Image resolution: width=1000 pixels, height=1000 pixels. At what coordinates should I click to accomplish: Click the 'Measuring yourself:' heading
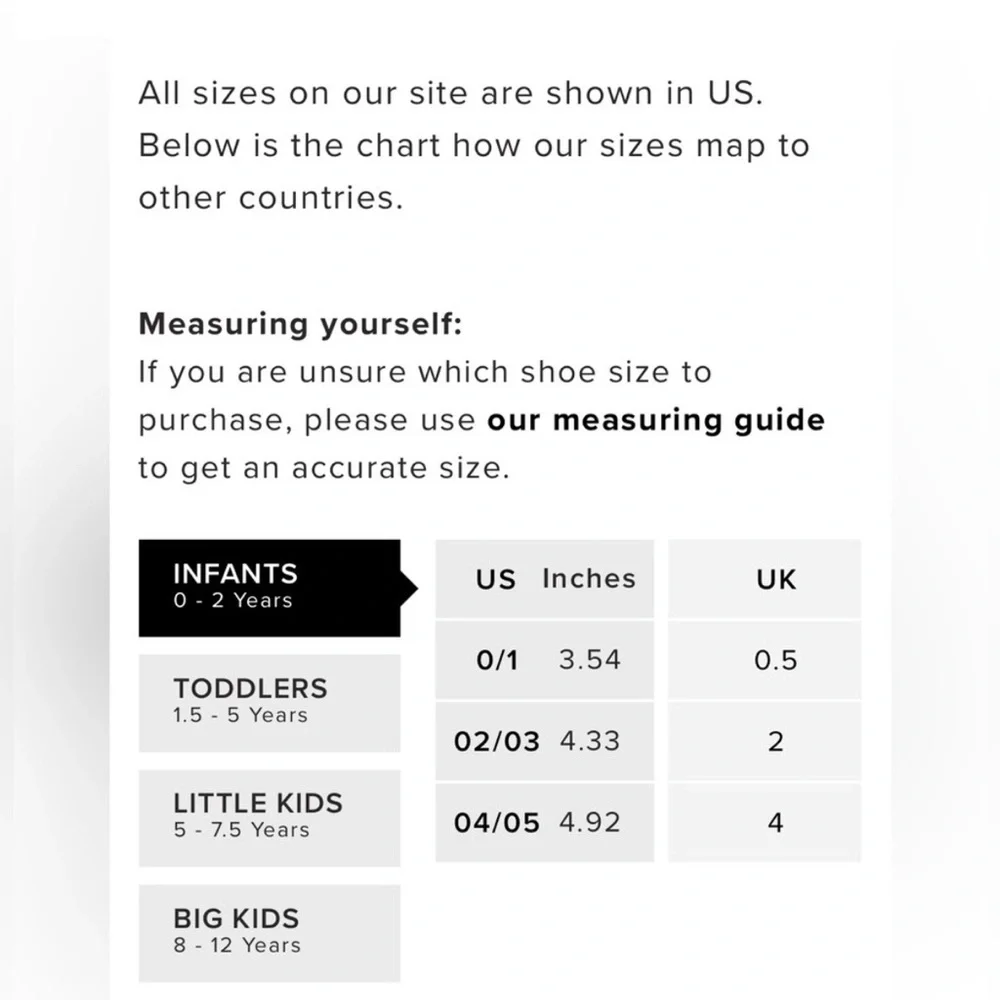tap(300, 324)
